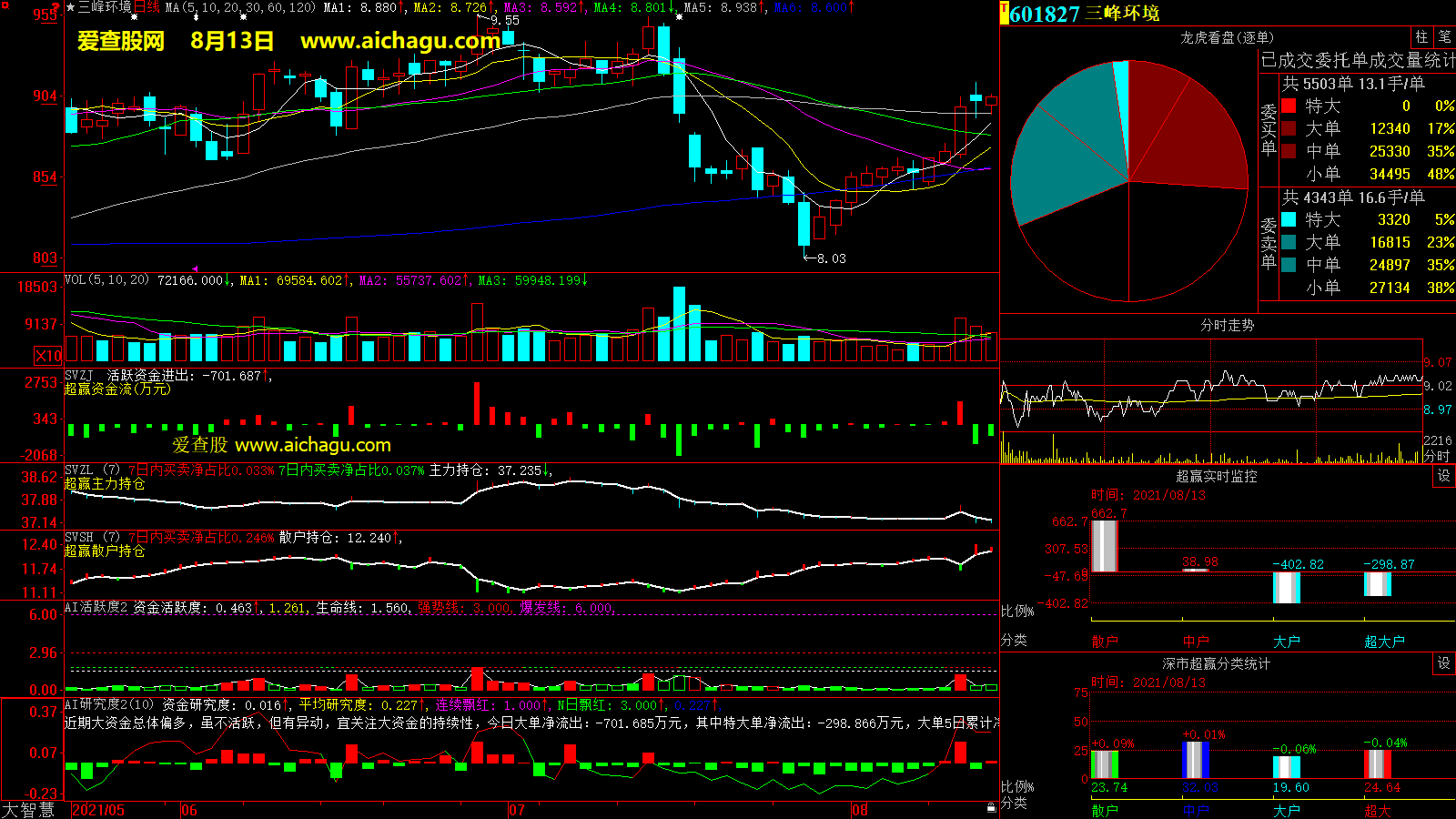Open the 日线 period selector
Screen dimensions: 1456x819
point(147,7)
